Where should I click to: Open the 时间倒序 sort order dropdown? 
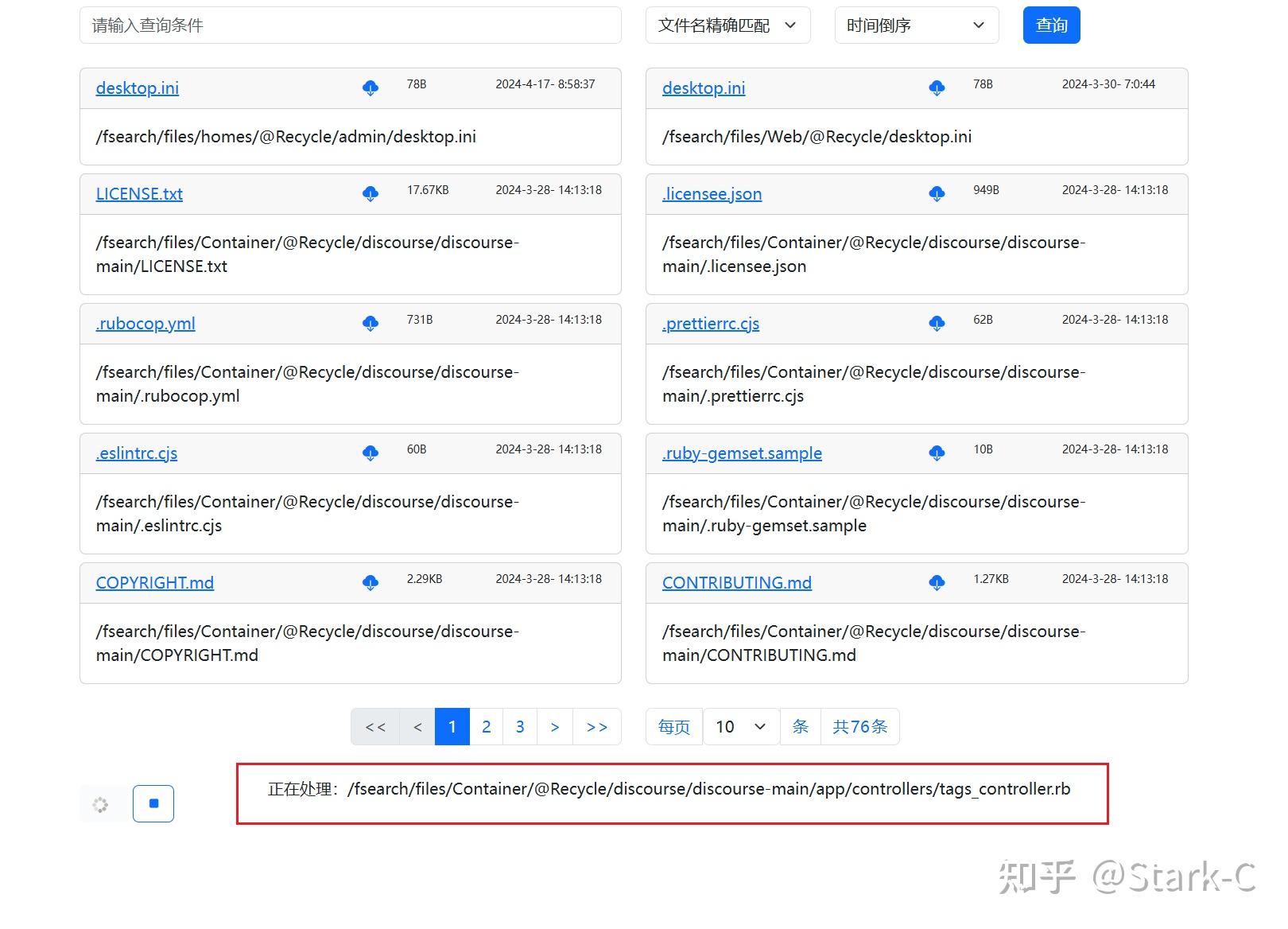pos(915,25)
